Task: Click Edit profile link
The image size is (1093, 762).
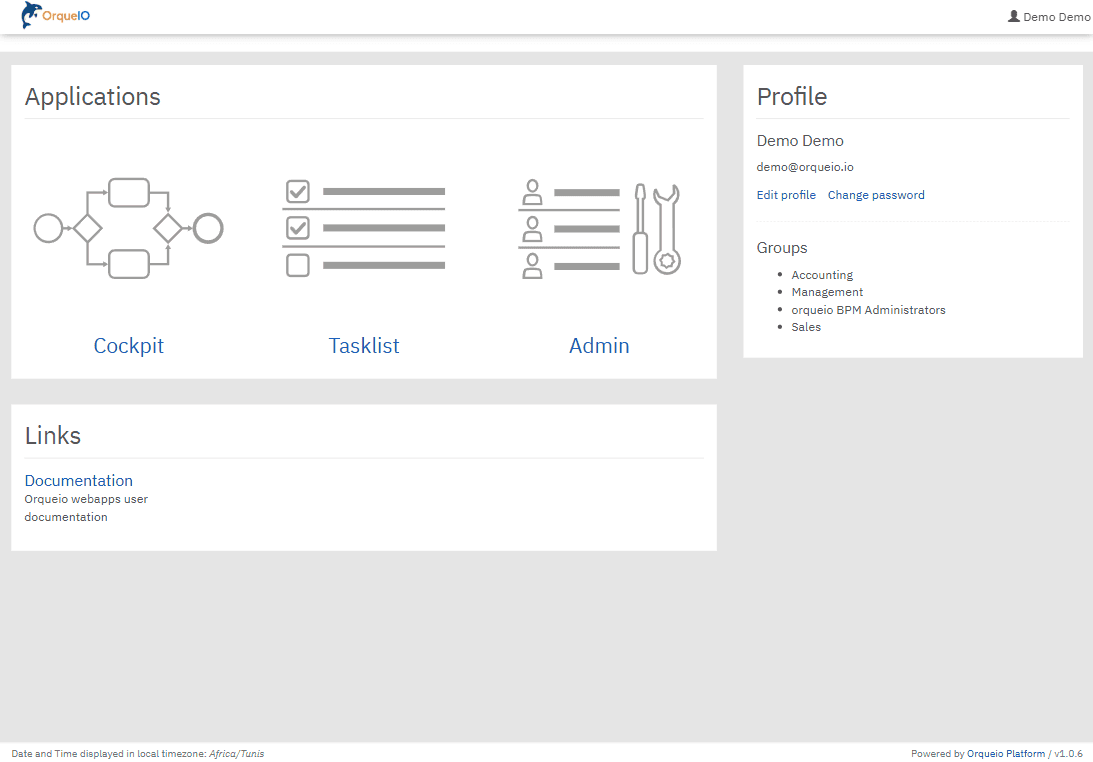Action: pyautogui.click(x=786, y=195)
